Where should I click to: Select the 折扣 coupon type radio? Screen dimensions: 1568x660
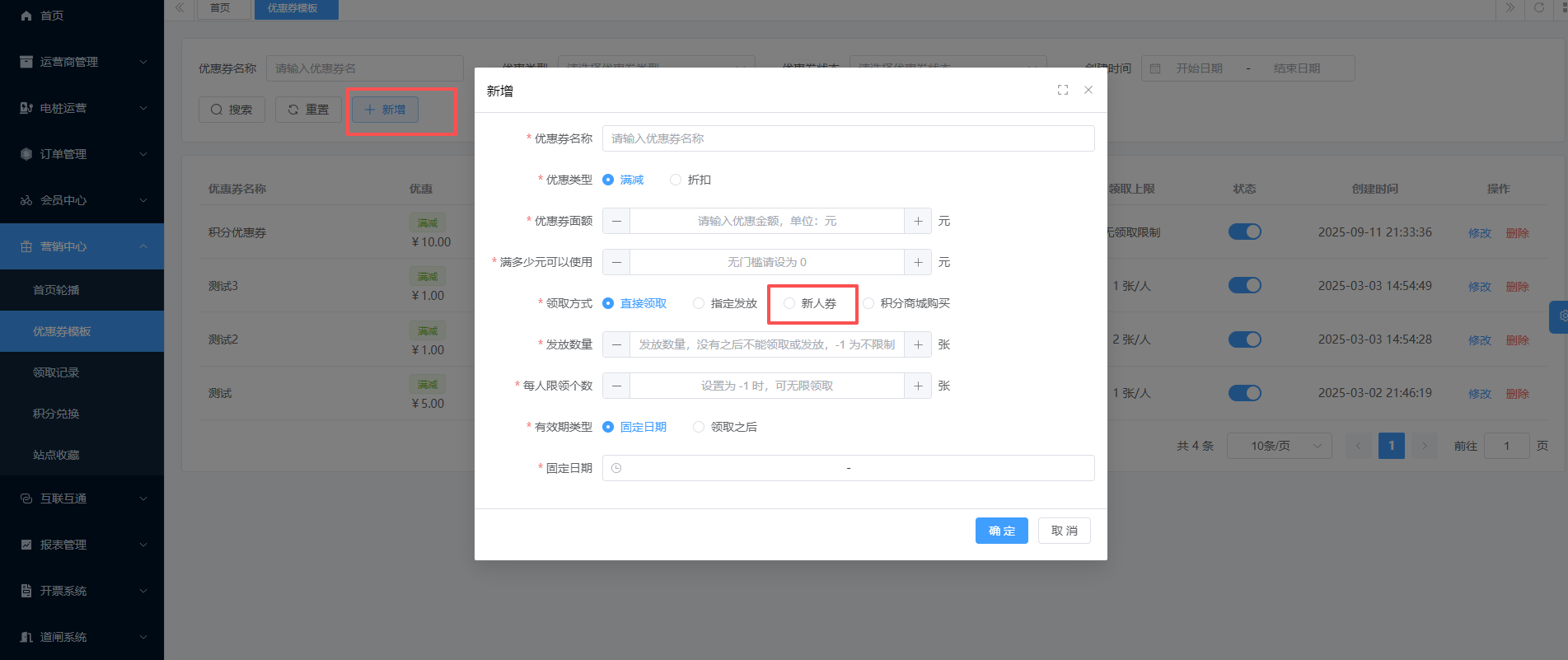pyautogui.click(x=676, y=180)
